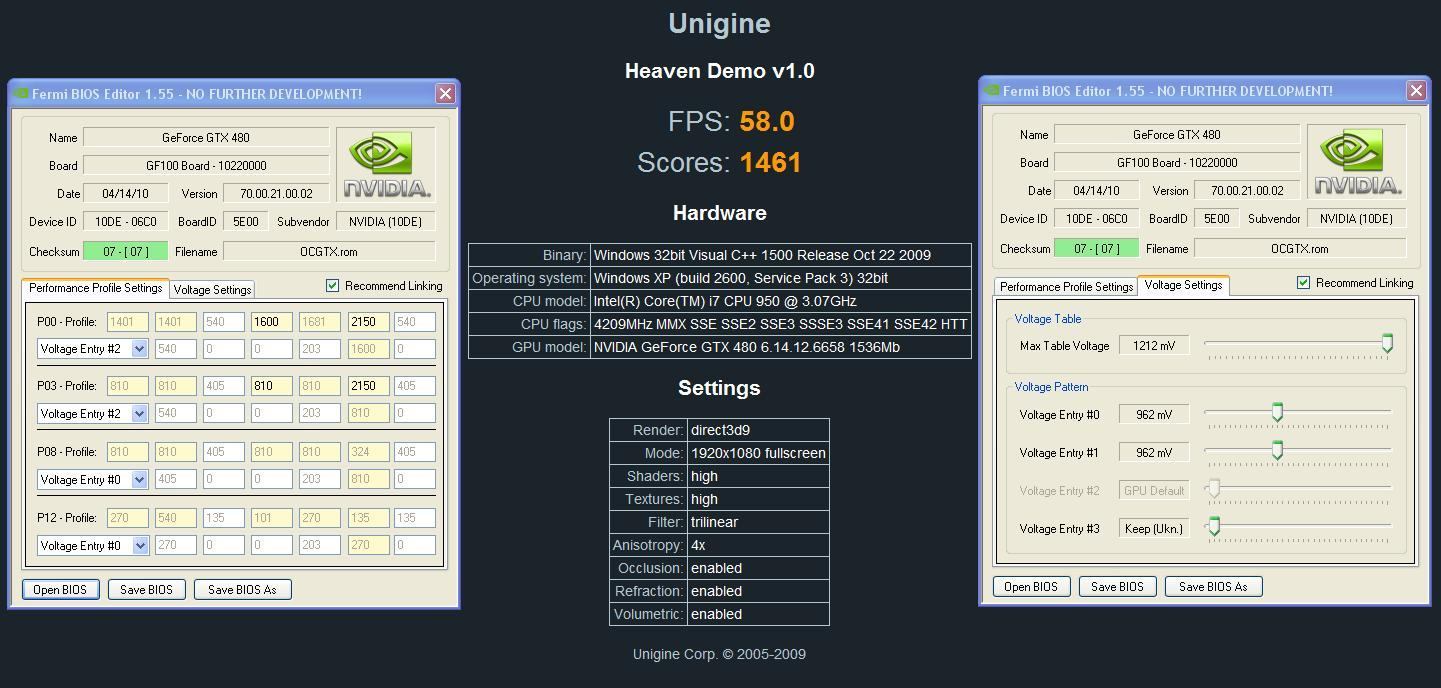Click Voltage Entry #0 slider handle
This screenshot has width=1441, height=688.
coord(1277,412)
